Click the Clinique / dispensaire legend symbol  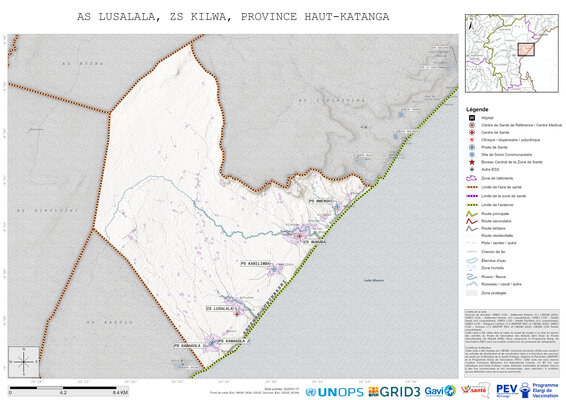(471, 140)
